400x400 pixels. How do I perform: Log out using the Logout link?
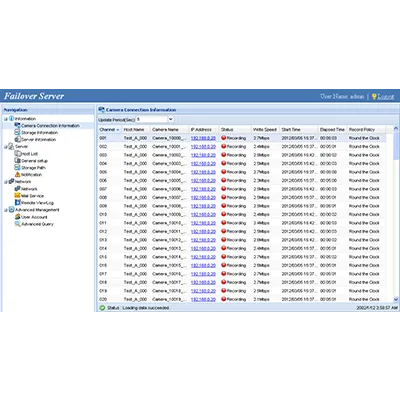point(386,97)
